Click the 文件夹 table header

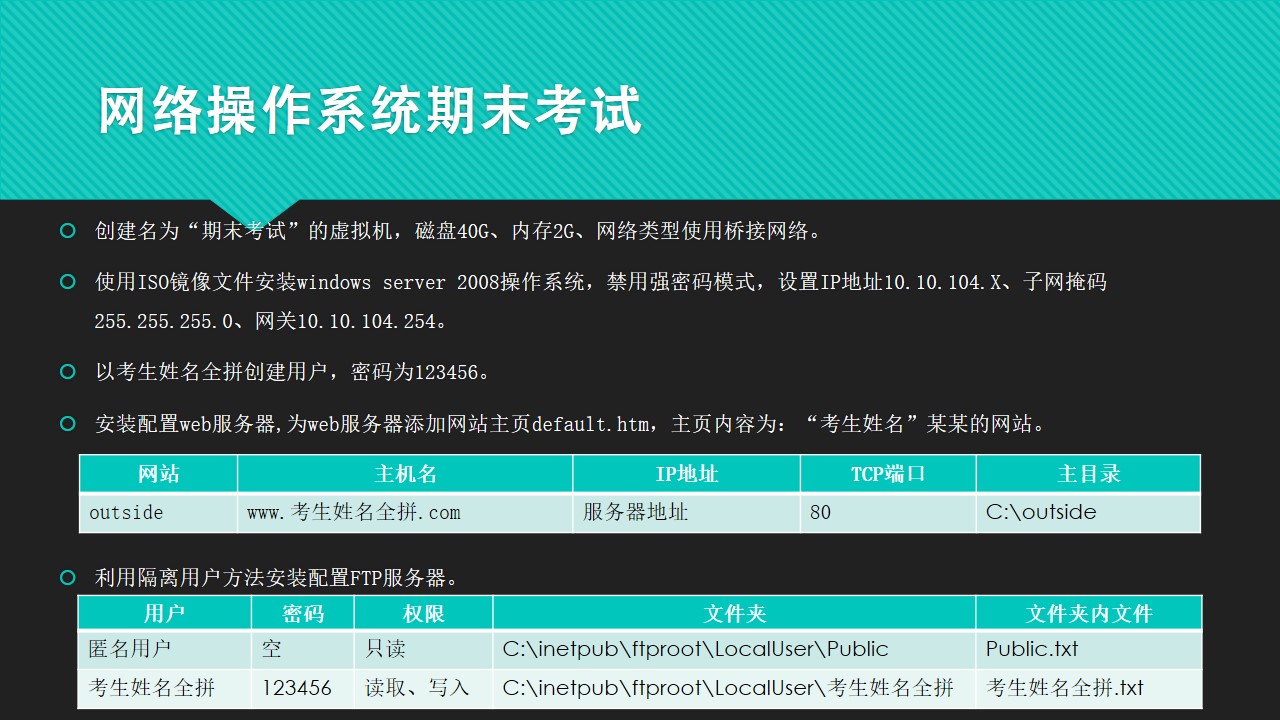tap(734, 613)
